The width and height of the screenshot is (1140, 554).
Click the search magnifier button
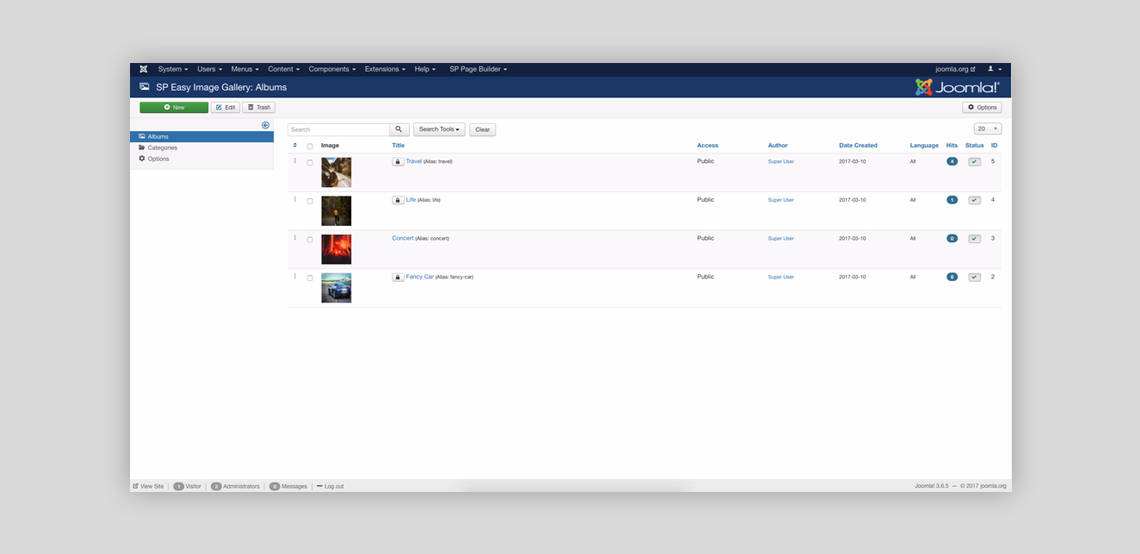pos(399,130)
